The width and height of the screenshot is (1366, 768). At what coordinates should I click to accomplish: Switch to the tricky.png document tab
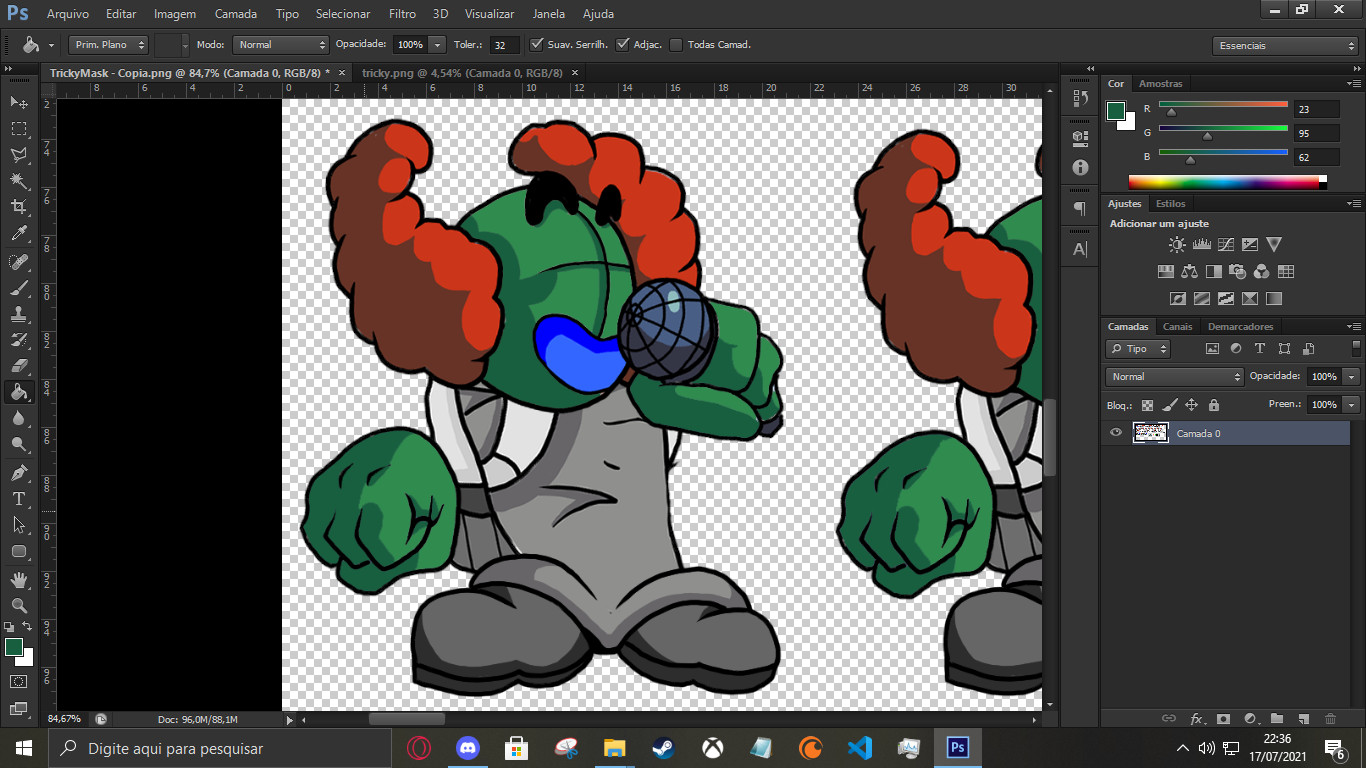coord(461,73)
